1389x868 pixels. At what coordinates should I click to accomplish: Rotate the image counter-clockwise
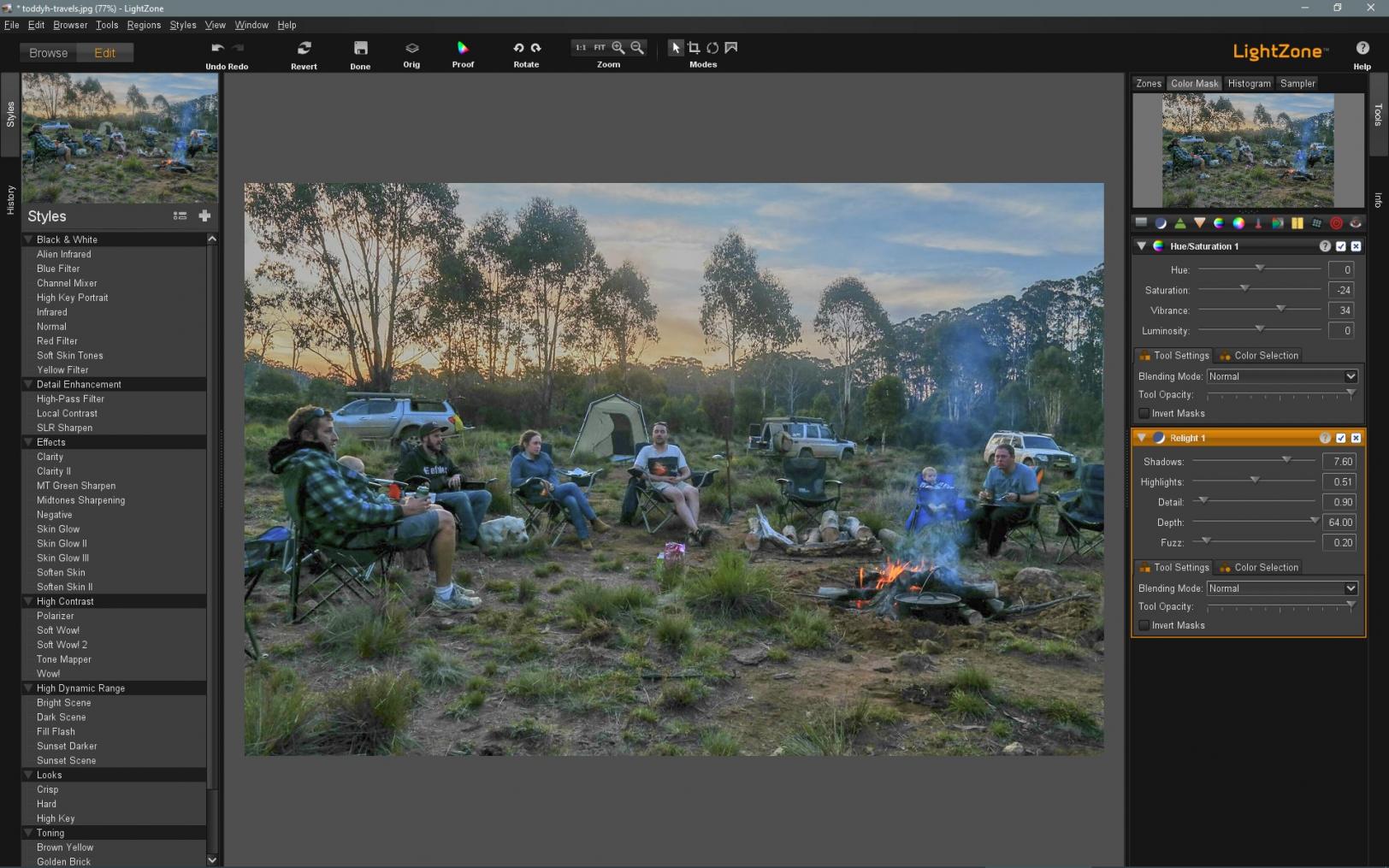(518, 48)
